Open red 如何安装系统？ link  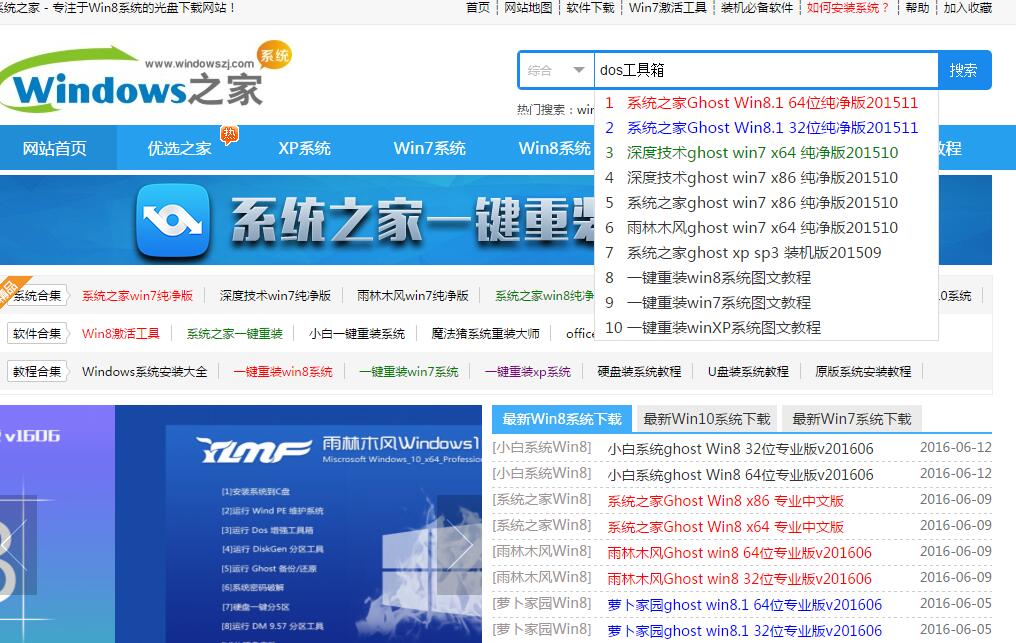848,8
